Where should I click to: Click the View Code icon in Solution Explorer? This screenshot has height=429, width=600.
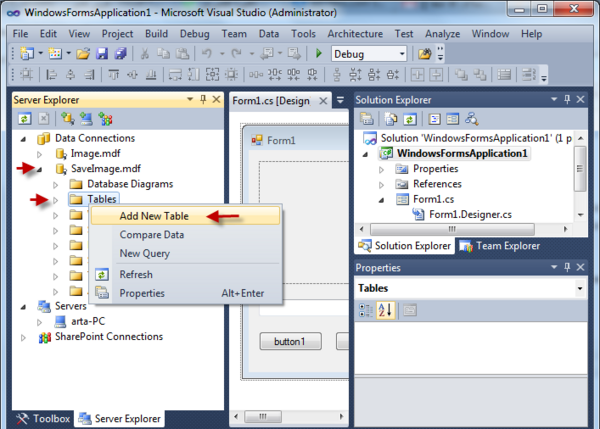tap(434, 119)
